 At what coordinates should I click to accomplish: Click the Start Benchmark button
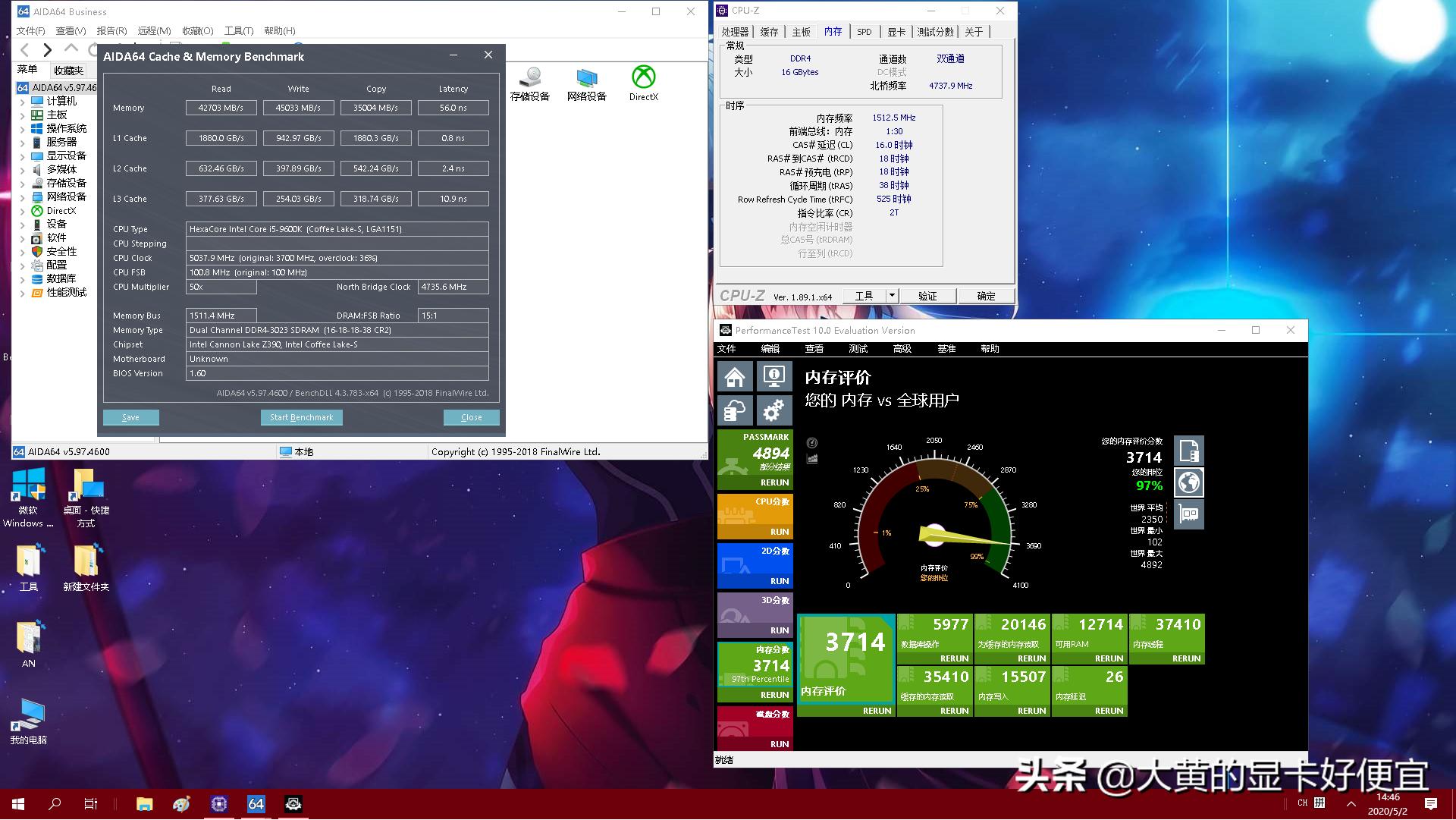tap(301, 416)
